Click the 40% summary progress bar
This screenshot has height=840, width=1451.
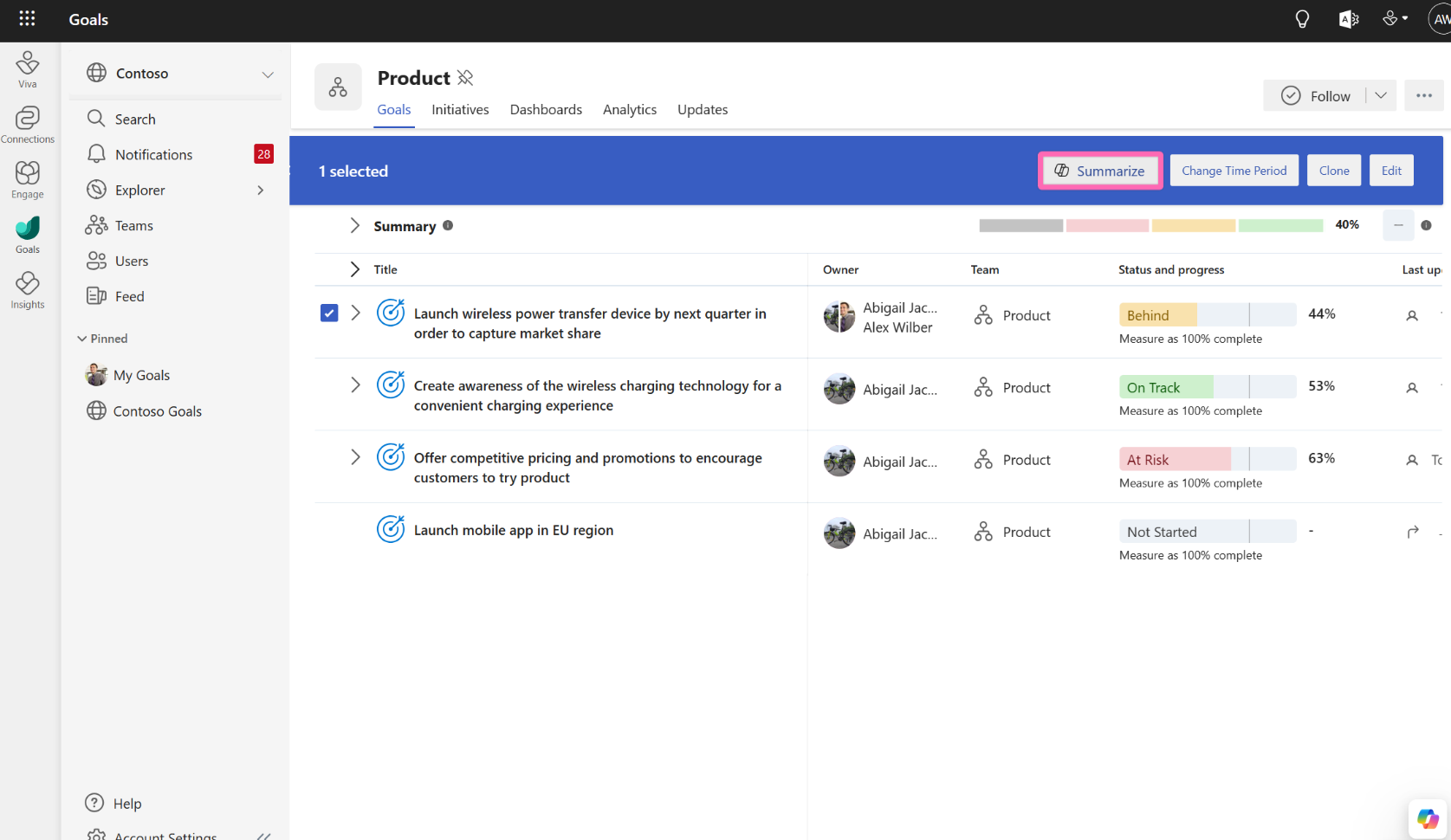(x=1152, y=224)
